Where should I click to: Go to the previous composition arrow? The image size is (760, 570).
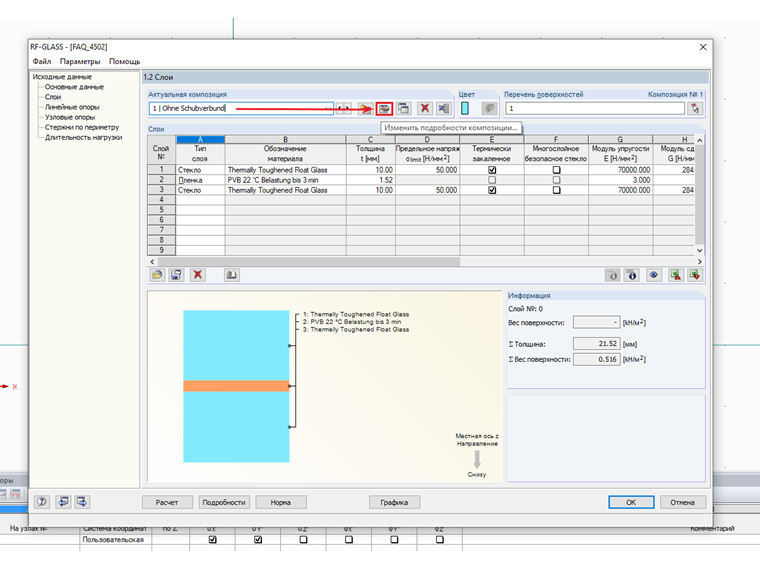click(x=339, y=109)
